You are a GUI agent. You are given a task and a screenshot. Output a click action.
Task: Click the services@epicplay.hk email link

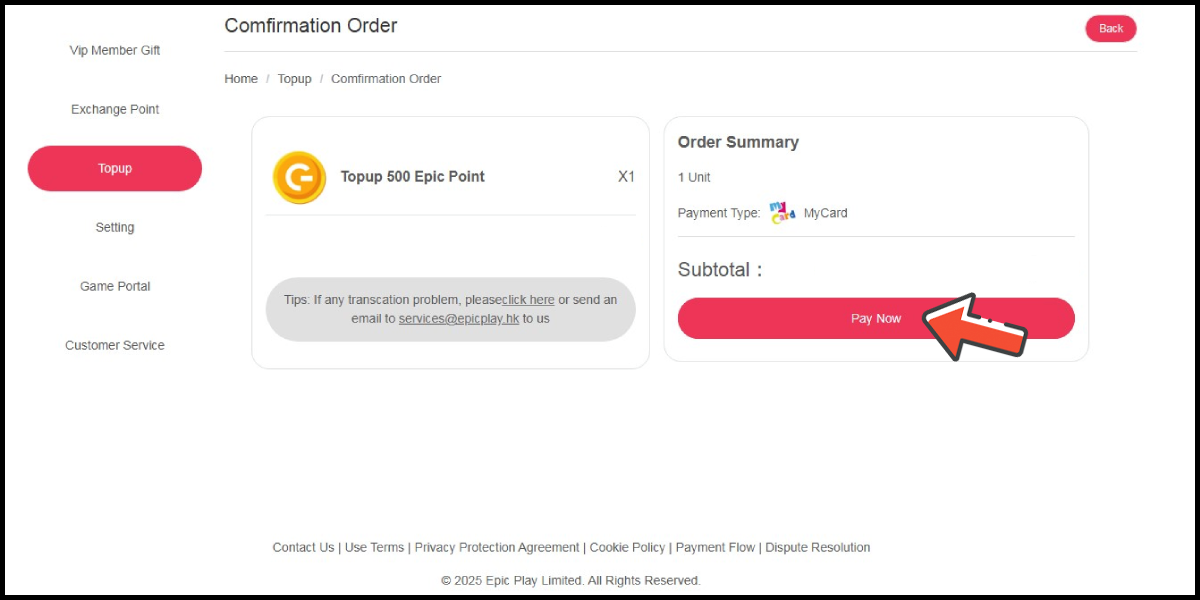(459, 319)
